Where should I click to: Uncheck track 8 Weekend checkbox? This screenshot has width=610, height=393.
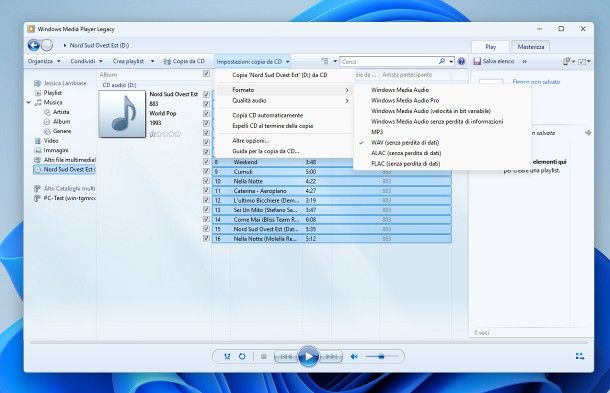point(206,162)
